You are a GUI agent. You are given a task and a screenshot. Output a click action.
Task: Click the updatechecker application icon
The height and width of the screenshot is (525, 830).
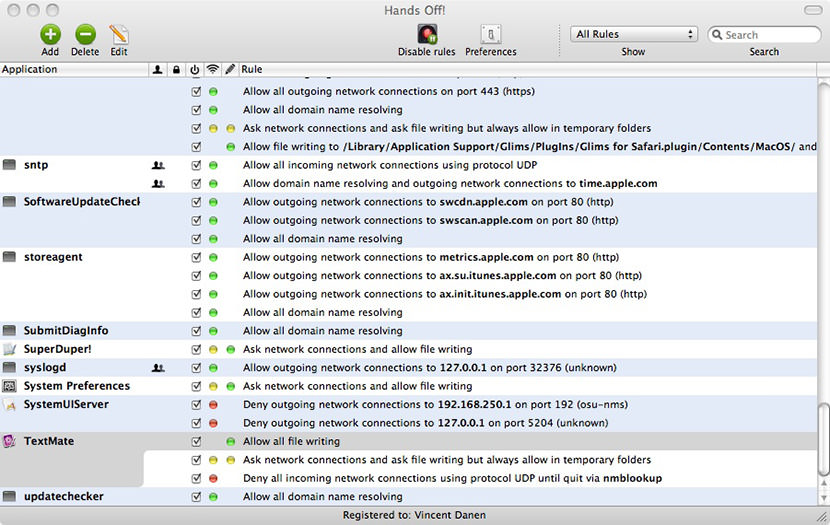(x=9, y=496)
